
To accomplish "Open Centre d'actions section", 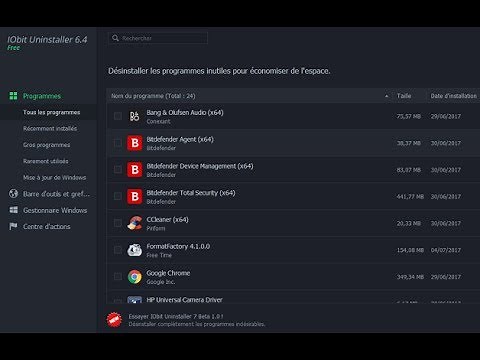I will click(x=47, y=226).
